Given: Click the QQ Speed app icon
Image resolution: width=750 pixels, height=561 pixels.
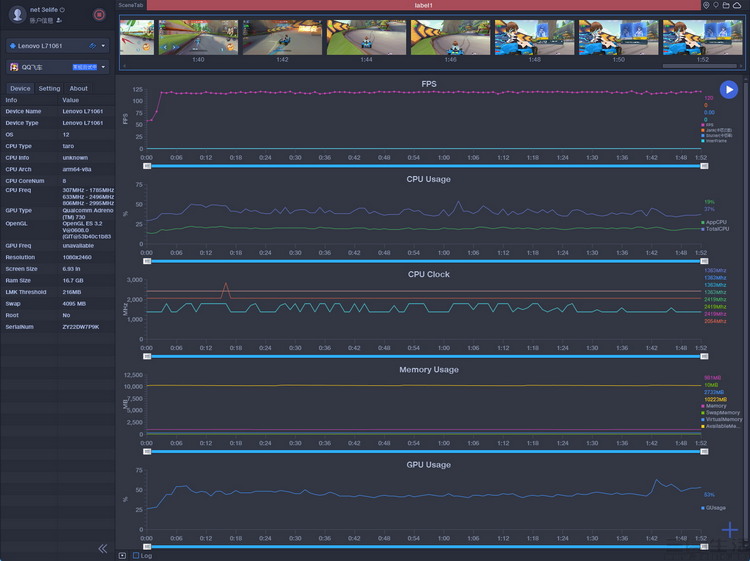Looking at the screenshot, I should pos(14,67).
